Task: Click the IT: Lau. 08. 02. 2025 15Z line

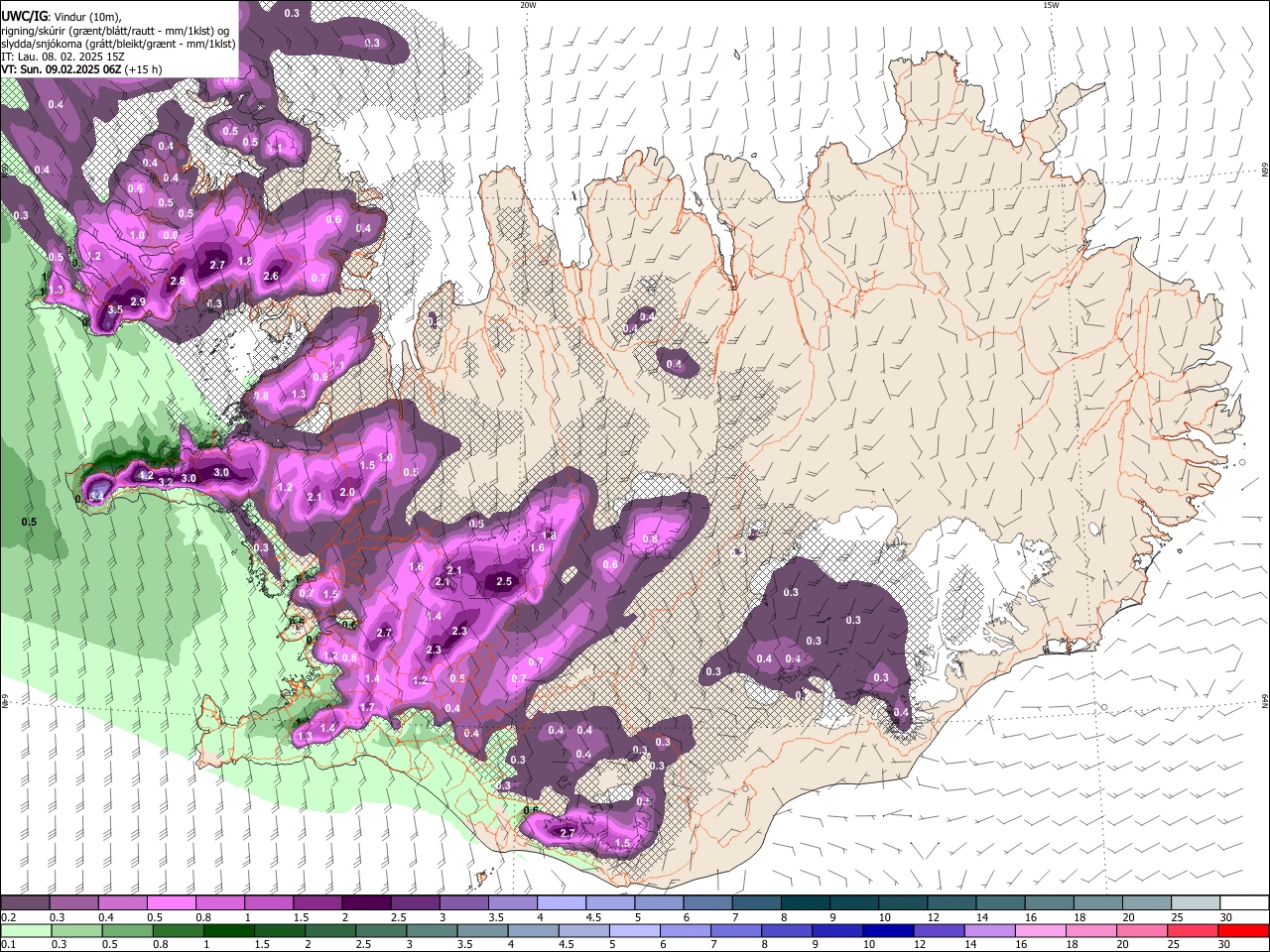Action: coord(63,57)
